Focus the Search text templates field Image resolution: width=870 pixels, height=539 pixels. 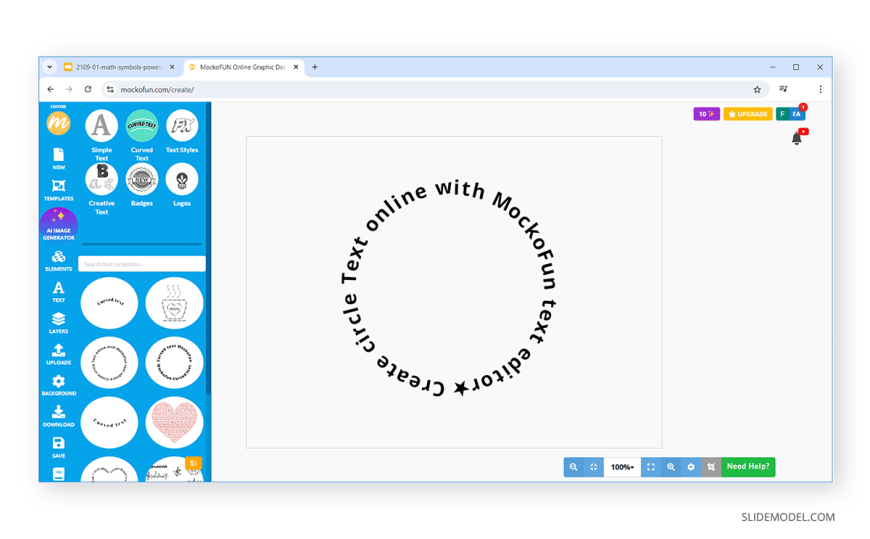[x=141, y=264]
